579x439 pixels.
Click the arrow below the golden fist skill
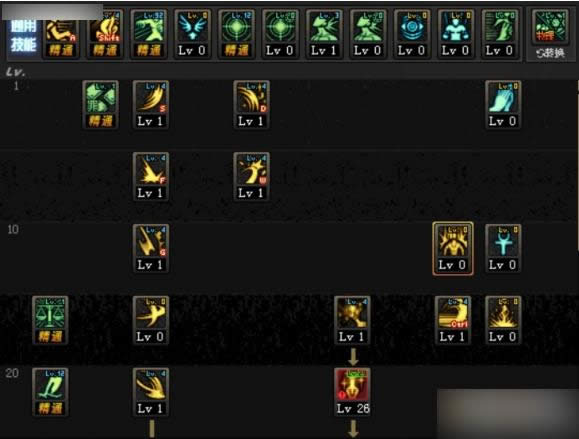coord(353,356)
